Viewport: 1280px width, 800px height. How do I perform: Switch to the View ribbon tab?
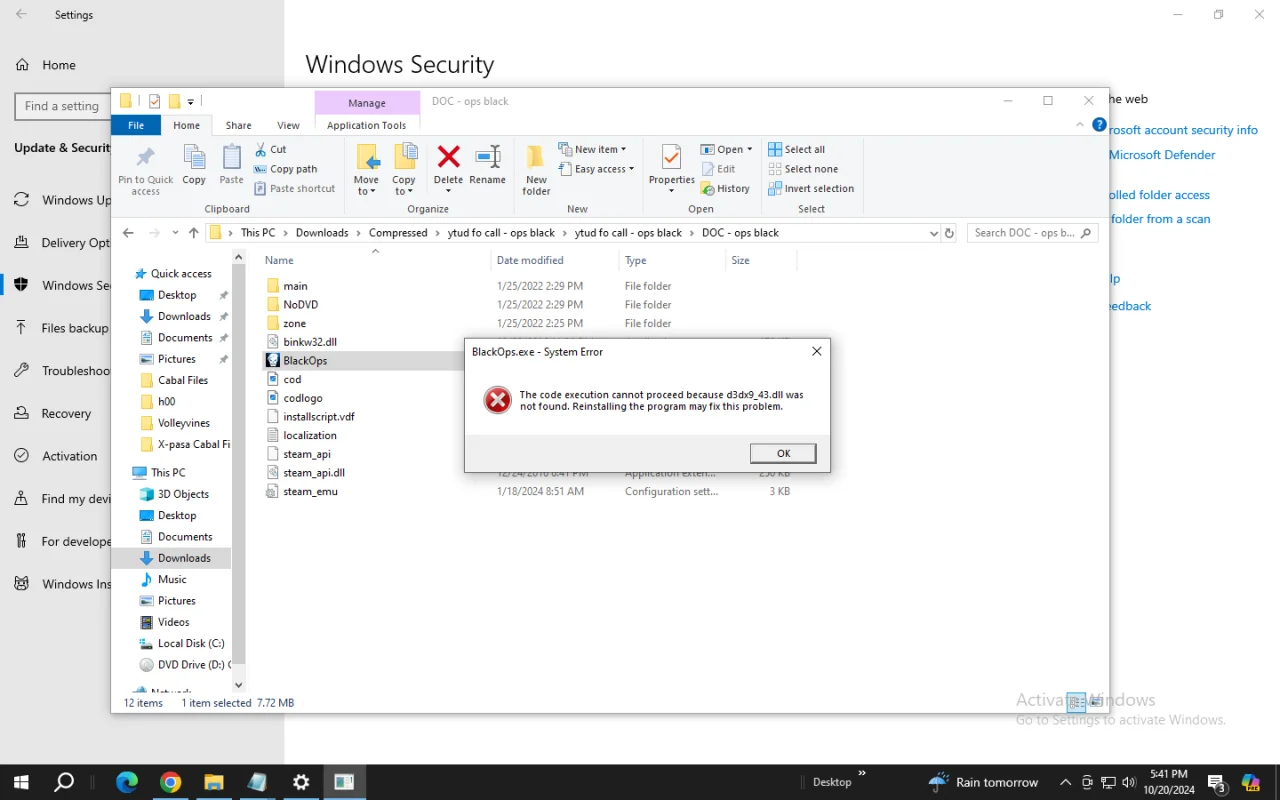[x=288, y=125]
